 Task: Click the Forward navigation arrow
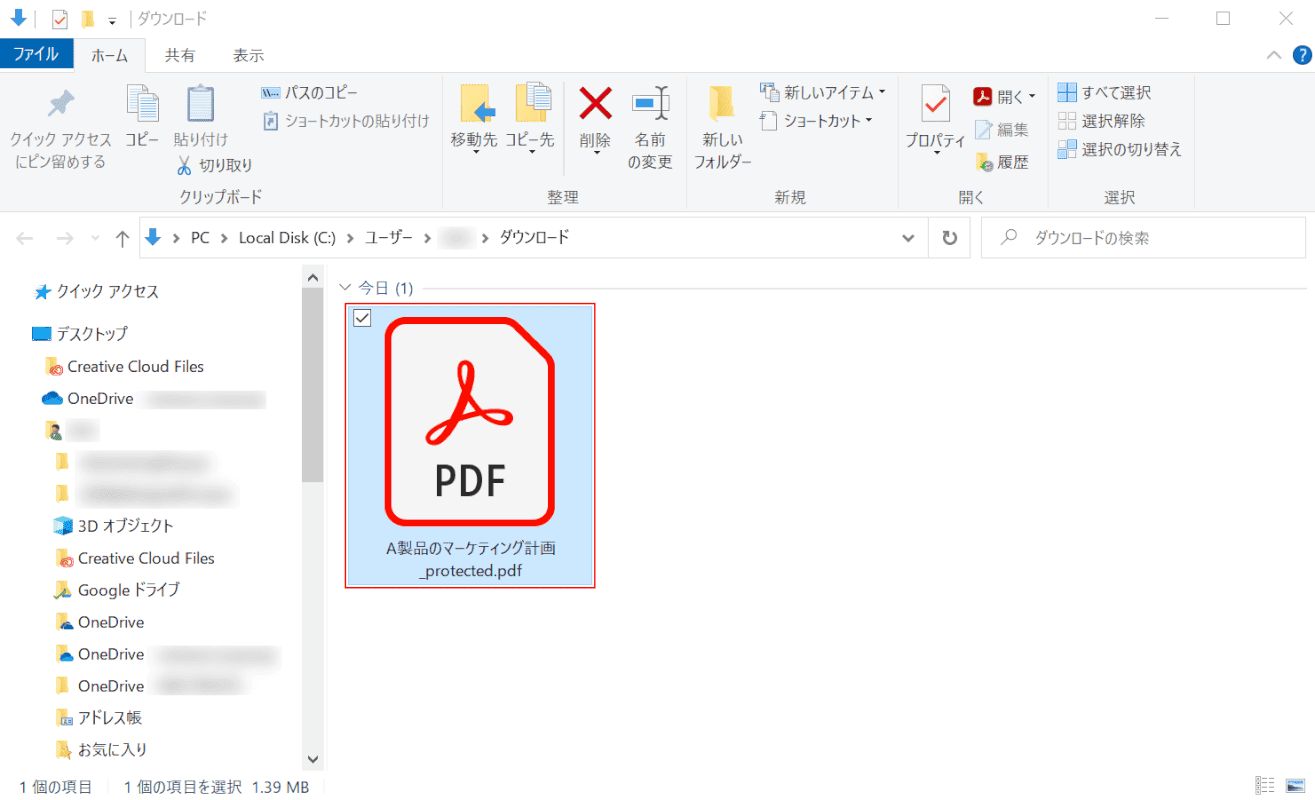[x=65, y=238]
